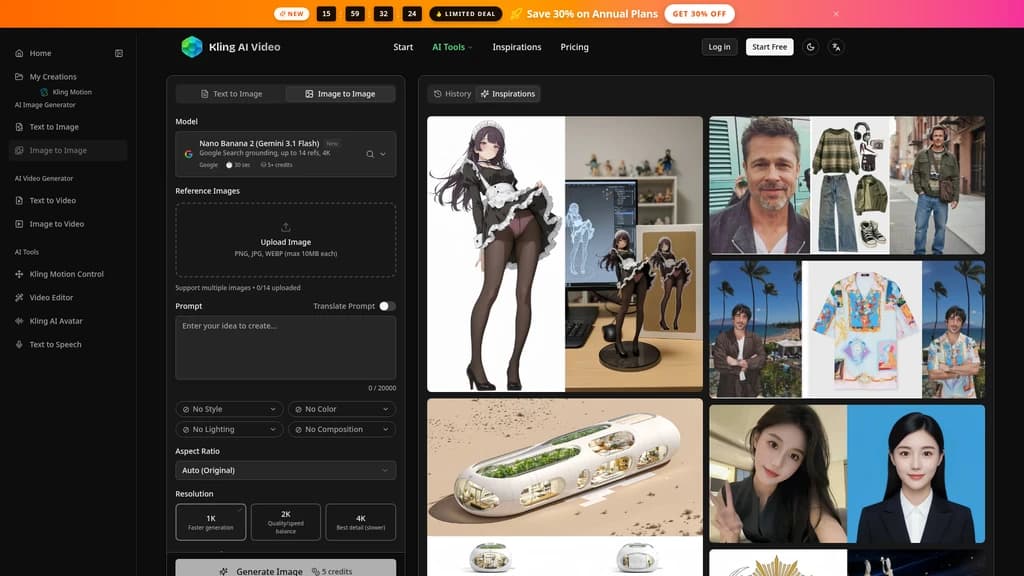Viewport: 1024px width, 576px height.
Task: Open the No Lighting dropdown
Action: point(229,429)
